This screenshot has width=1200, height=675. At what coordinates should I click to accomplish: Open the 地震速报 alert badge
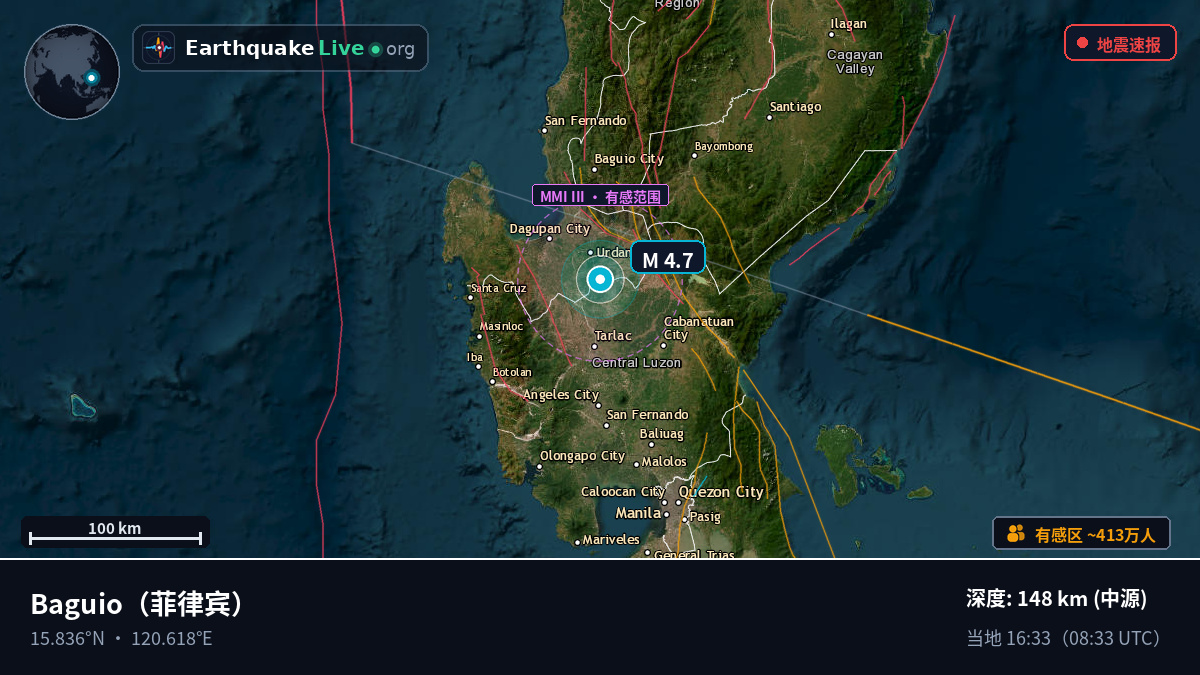1120,43
